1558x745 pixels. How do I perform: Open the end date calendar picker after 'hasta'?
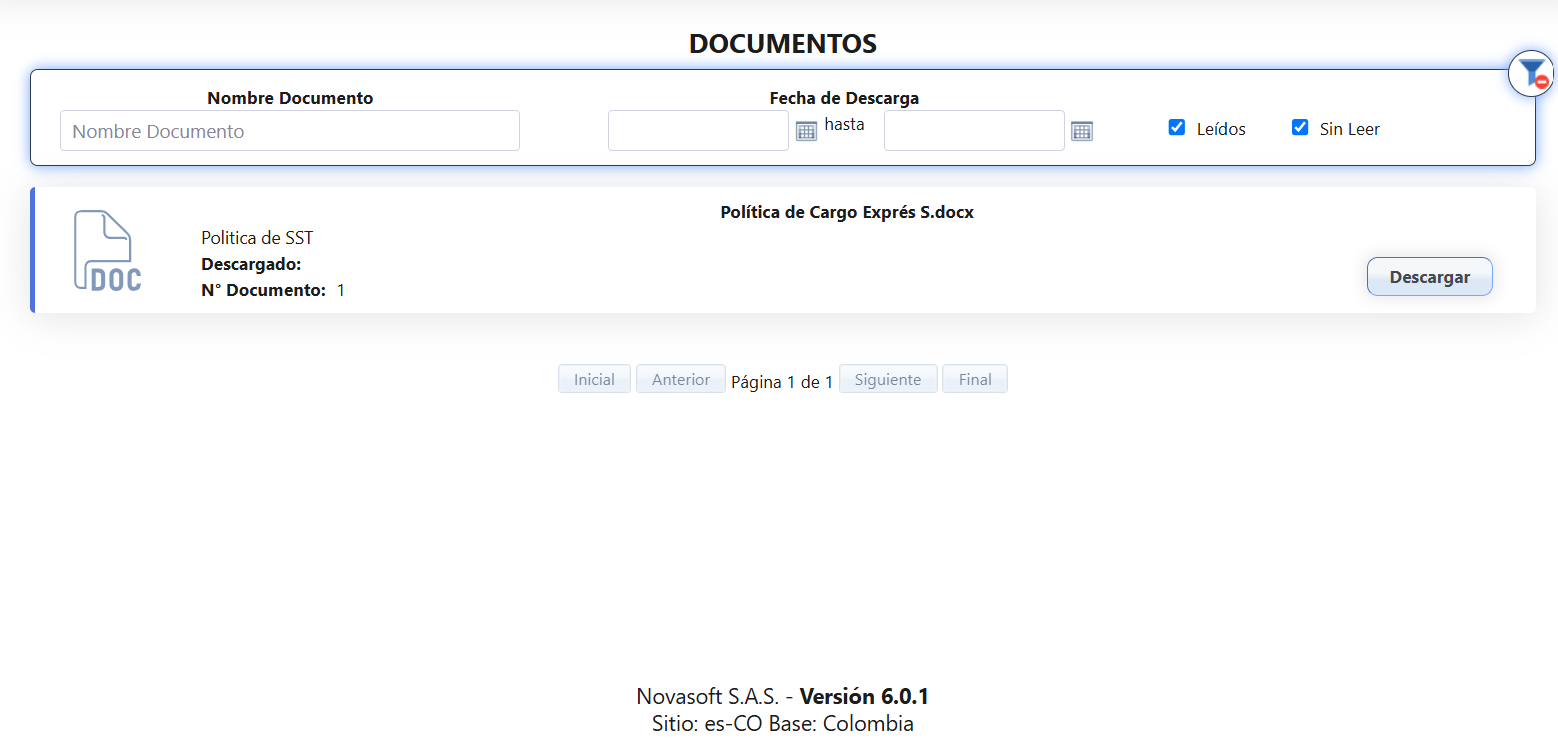(1081, 131)
